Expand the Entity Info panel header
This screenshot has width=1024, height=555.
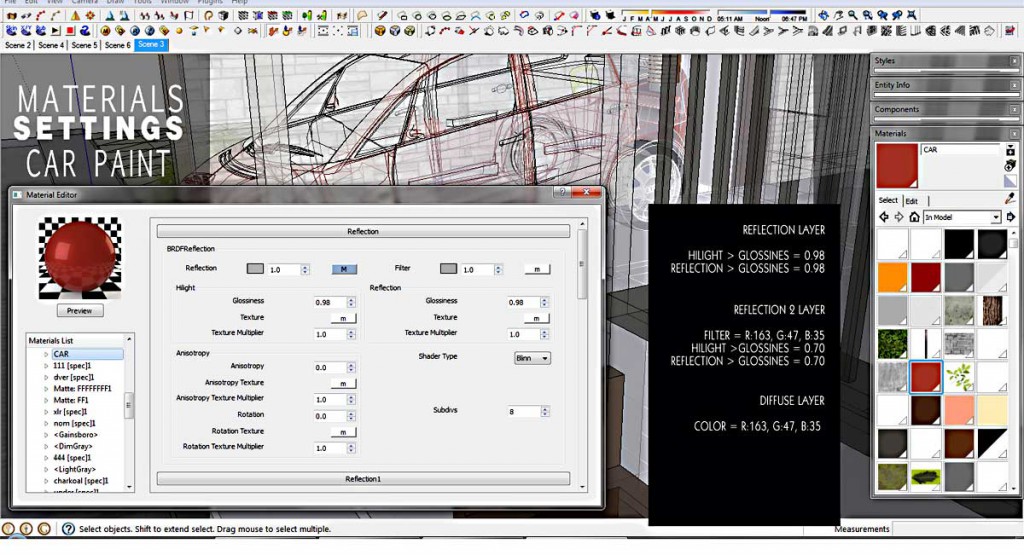click(946, 85)
